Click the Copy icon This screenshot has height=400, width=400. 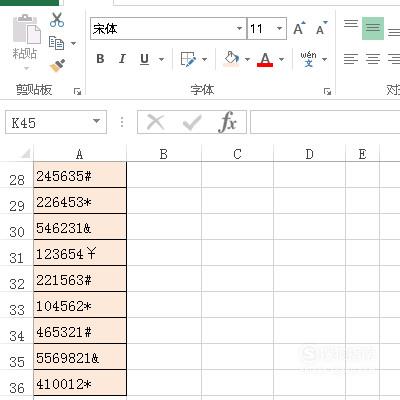(x=56, y=43)
